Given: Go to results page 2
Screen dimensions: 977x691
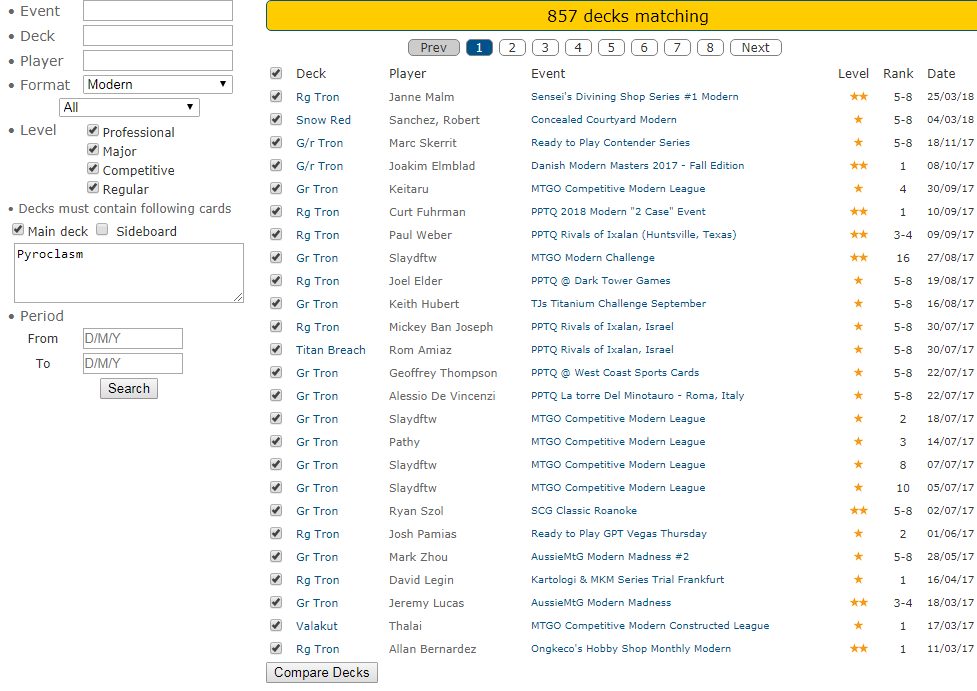Looking at the screenshot, I should click(x=512, y=47).
